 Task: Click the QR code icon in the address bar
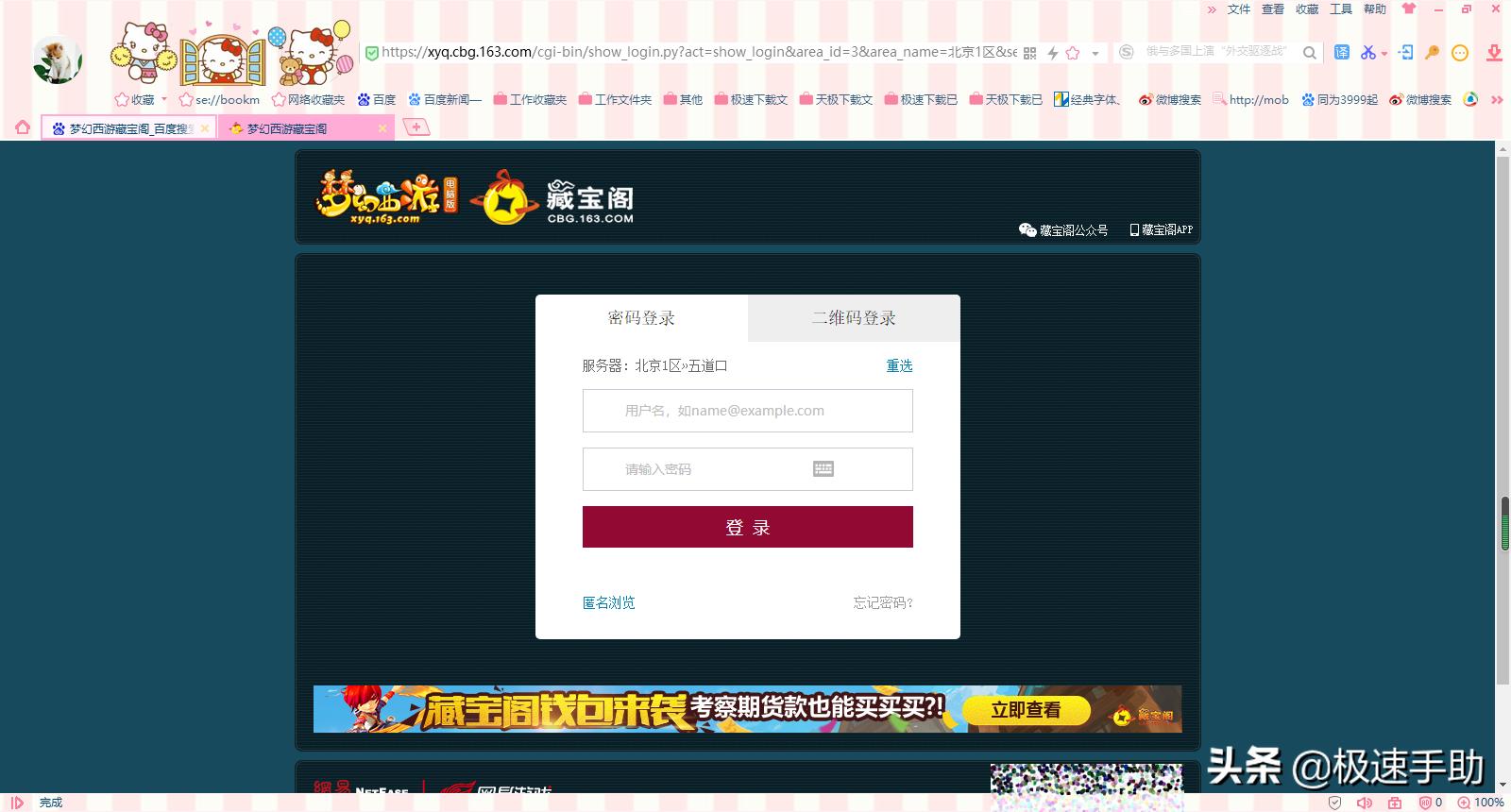tap(1030, 53)
